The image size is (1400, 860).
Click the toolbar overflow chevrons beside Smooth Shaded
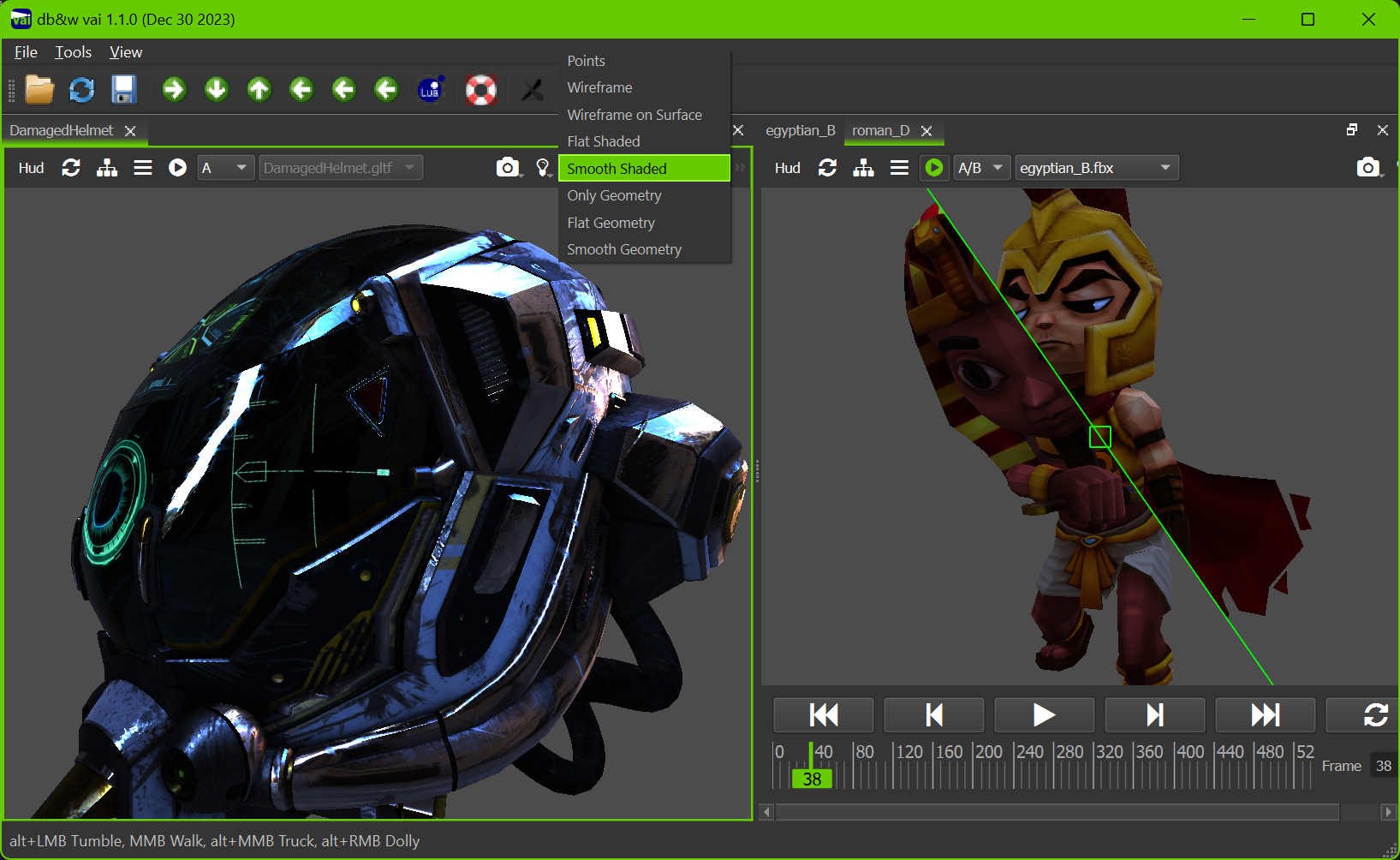[x=740, y=168]
